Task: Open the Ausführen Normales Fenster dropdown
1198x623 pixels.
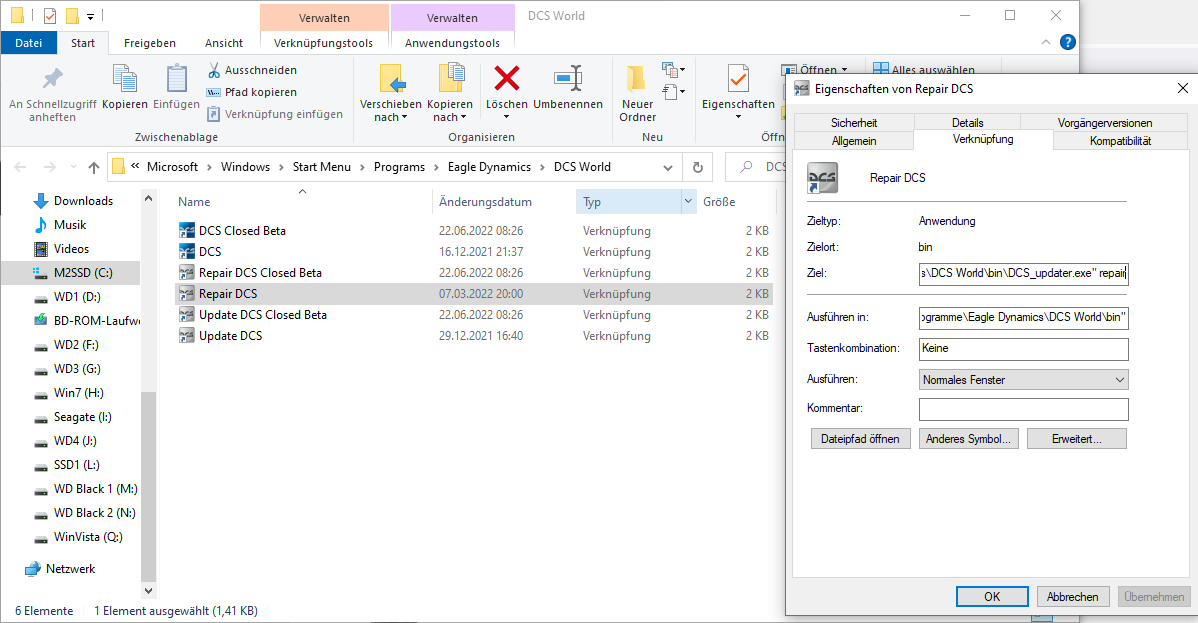Action: (1024, 380)
